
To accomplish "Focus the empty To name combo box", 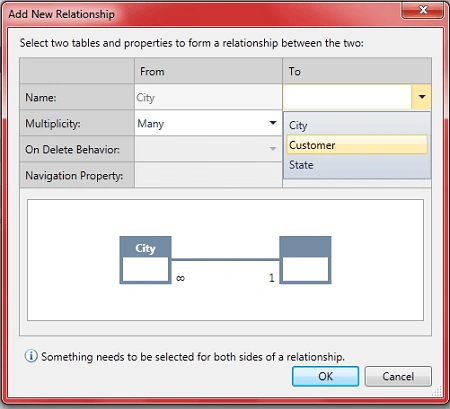I will [x=347, y=97].
